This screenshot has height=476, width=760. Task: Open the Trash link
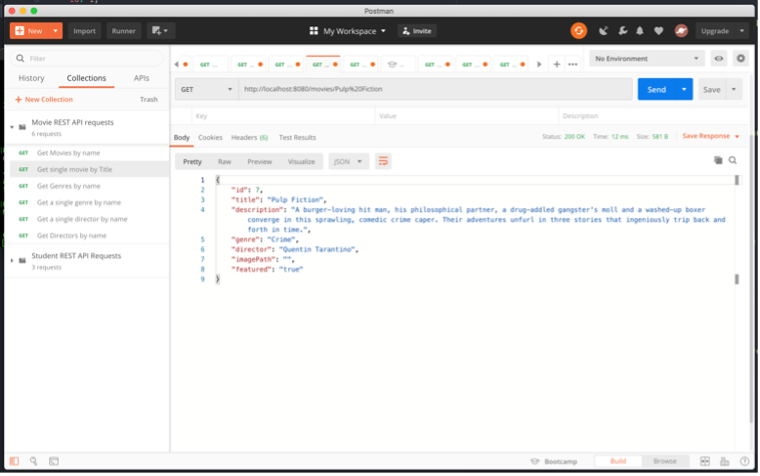[x=149, y=99]
